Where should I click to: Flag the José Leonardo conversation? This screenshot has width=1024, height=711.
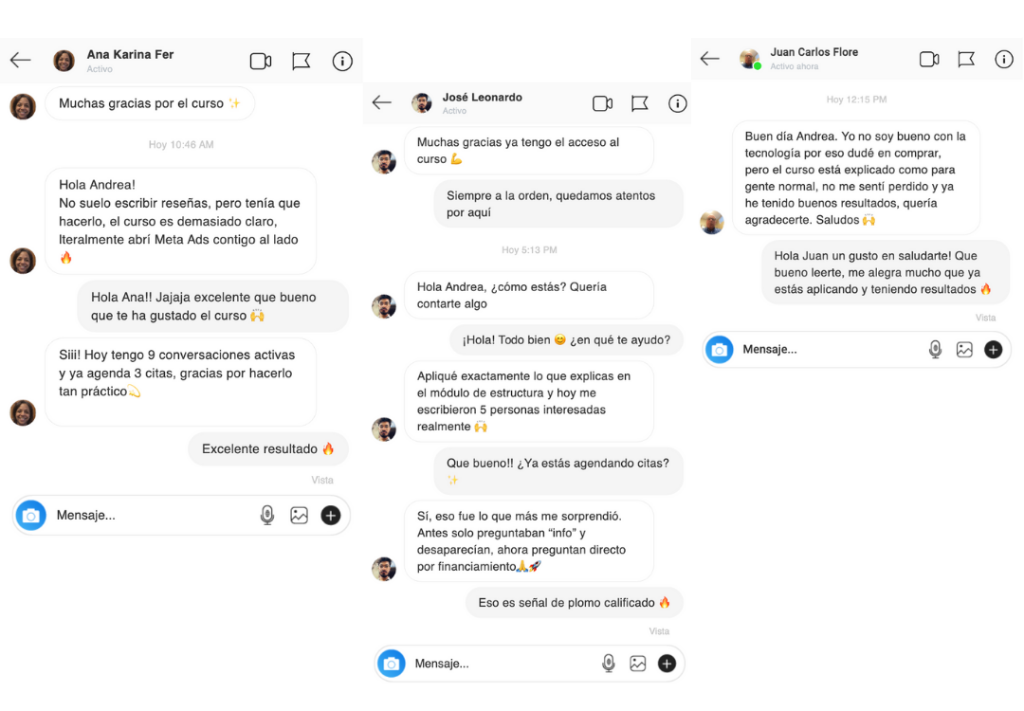click(x=640, y=103)
